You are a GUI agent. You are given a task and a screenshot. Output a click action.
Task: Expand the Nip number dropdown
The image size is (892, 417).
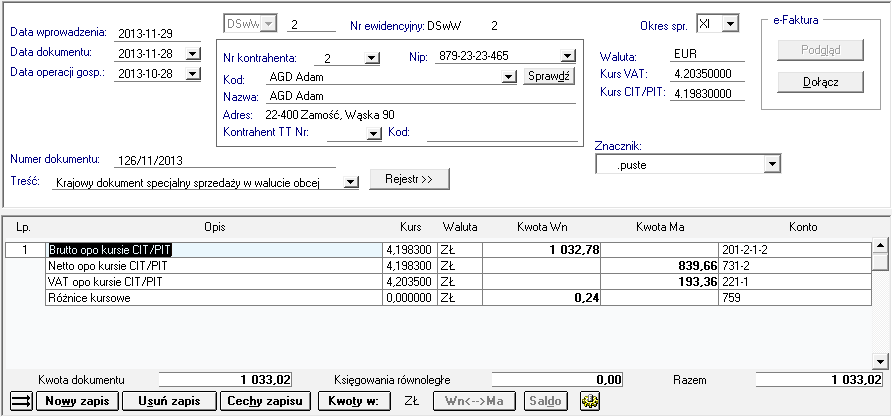click(568, 57)
